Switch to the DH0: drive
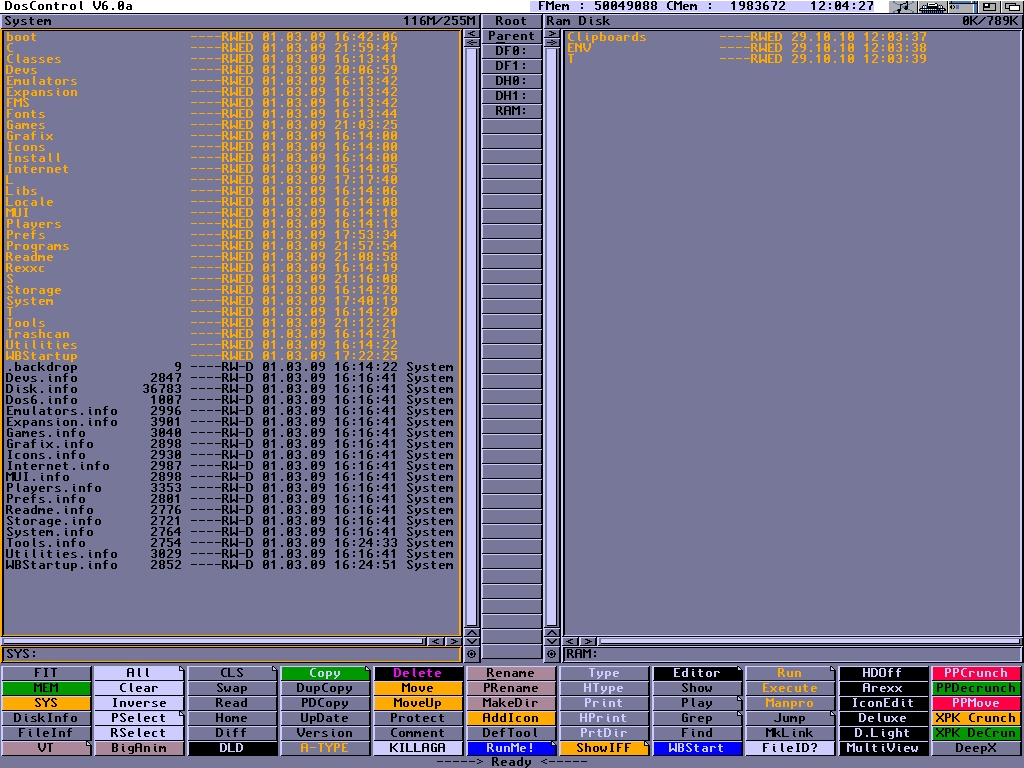The width and height of the screenshot is (1024, 768). point(511,81)
